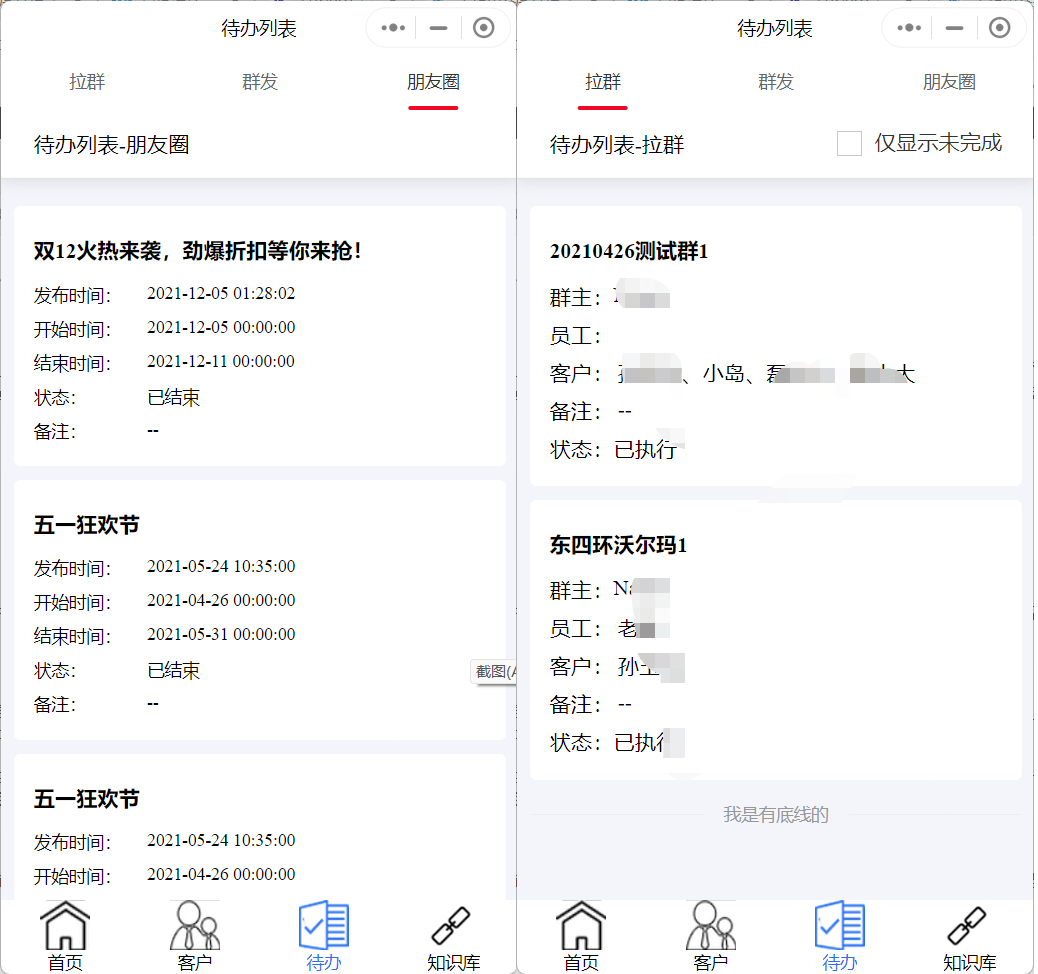1038x974 pixels.
Task: Open the 双12火热来袭 task card
Action: [259, 336]
